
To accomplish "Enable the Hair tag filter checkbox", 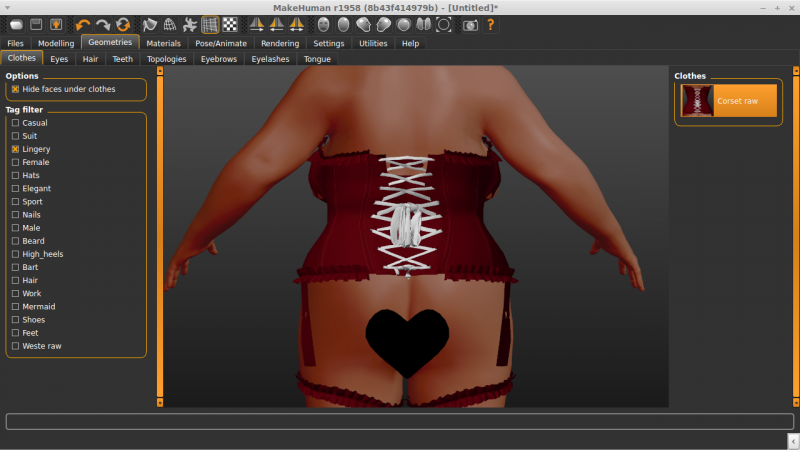I will pos(15,280).
